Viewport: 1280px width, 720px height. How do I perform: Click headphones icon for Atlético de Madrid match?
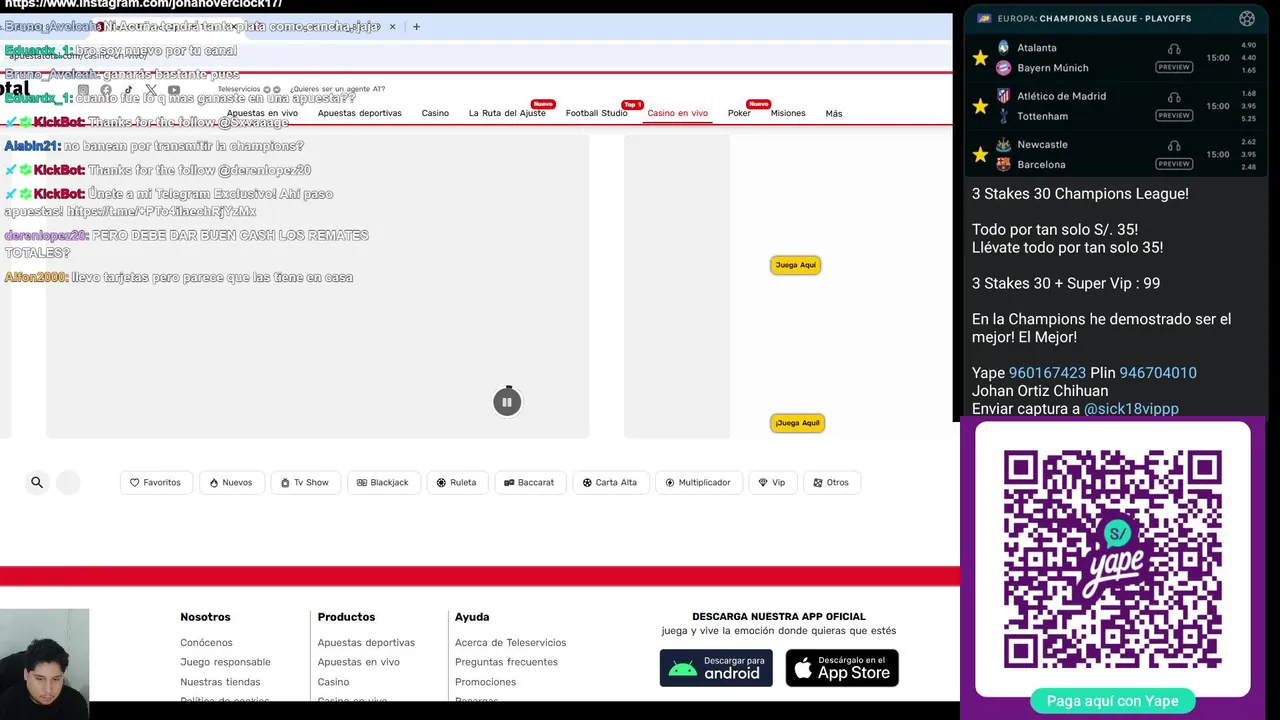1174,97
